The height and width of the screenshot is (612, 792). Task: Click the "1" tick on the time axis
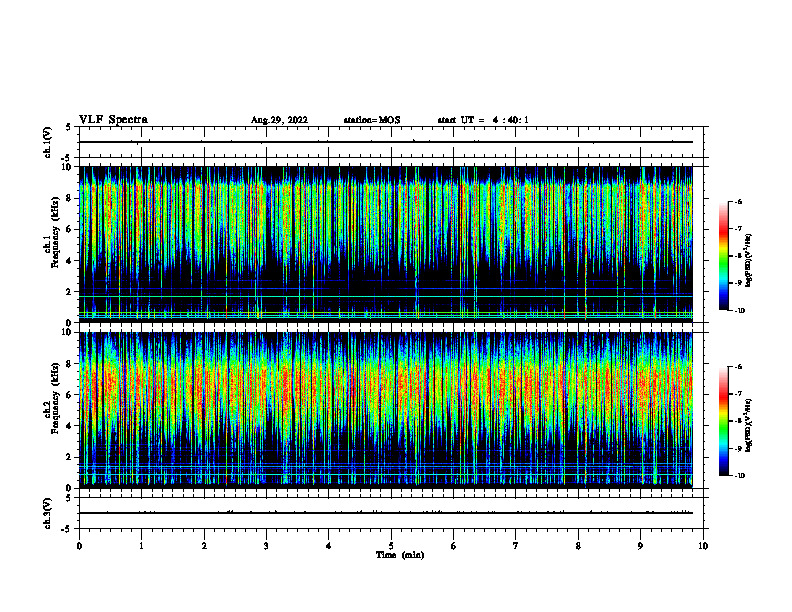click(141, 546)
